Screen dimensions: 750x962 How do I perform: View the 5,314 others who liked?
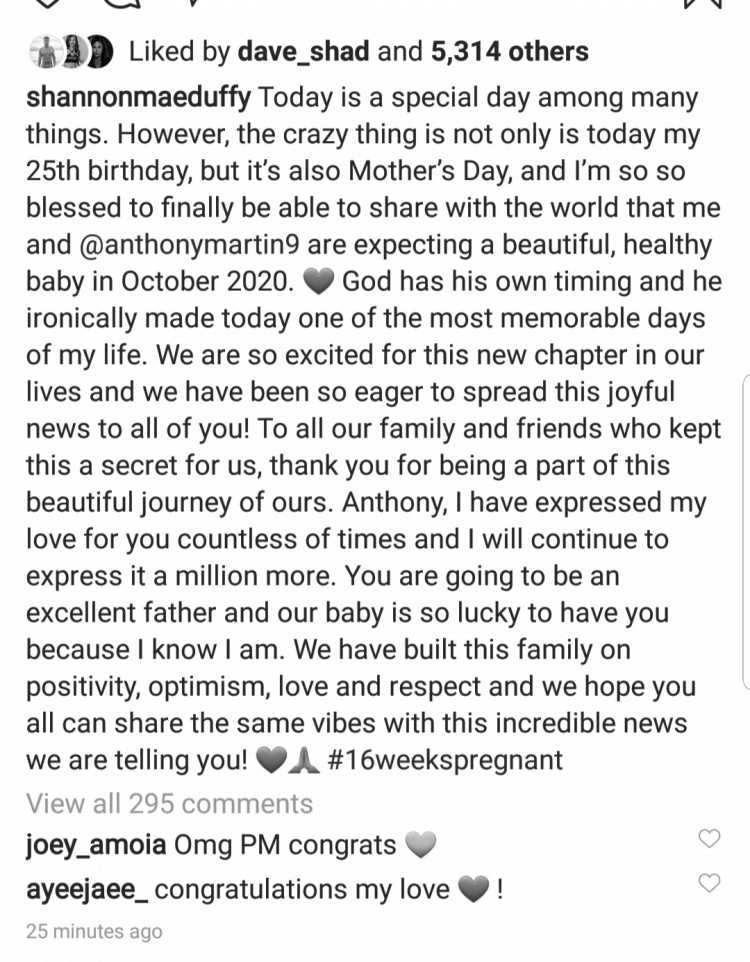(510, 52)
